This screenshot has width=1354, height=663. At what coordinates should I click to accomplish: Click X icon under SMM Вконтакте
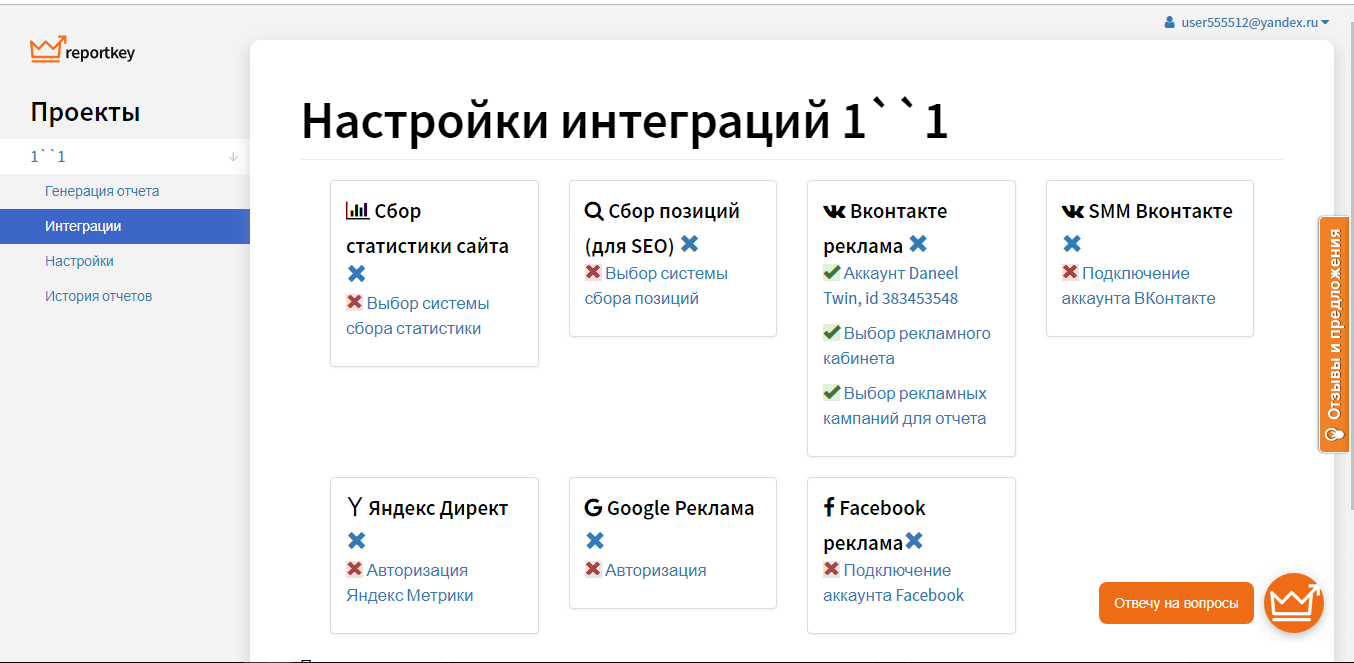tap(1072, 244)
